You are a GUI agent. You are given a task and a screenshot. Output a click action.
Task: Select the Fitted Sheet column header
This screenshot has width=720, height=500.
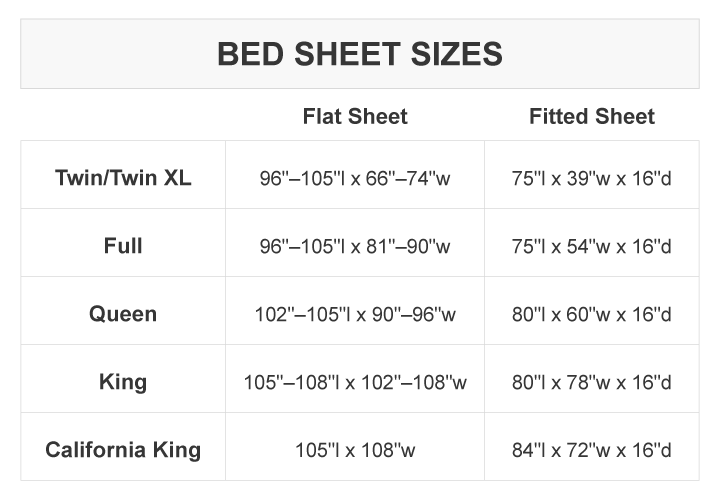click(x=592, y=116)
